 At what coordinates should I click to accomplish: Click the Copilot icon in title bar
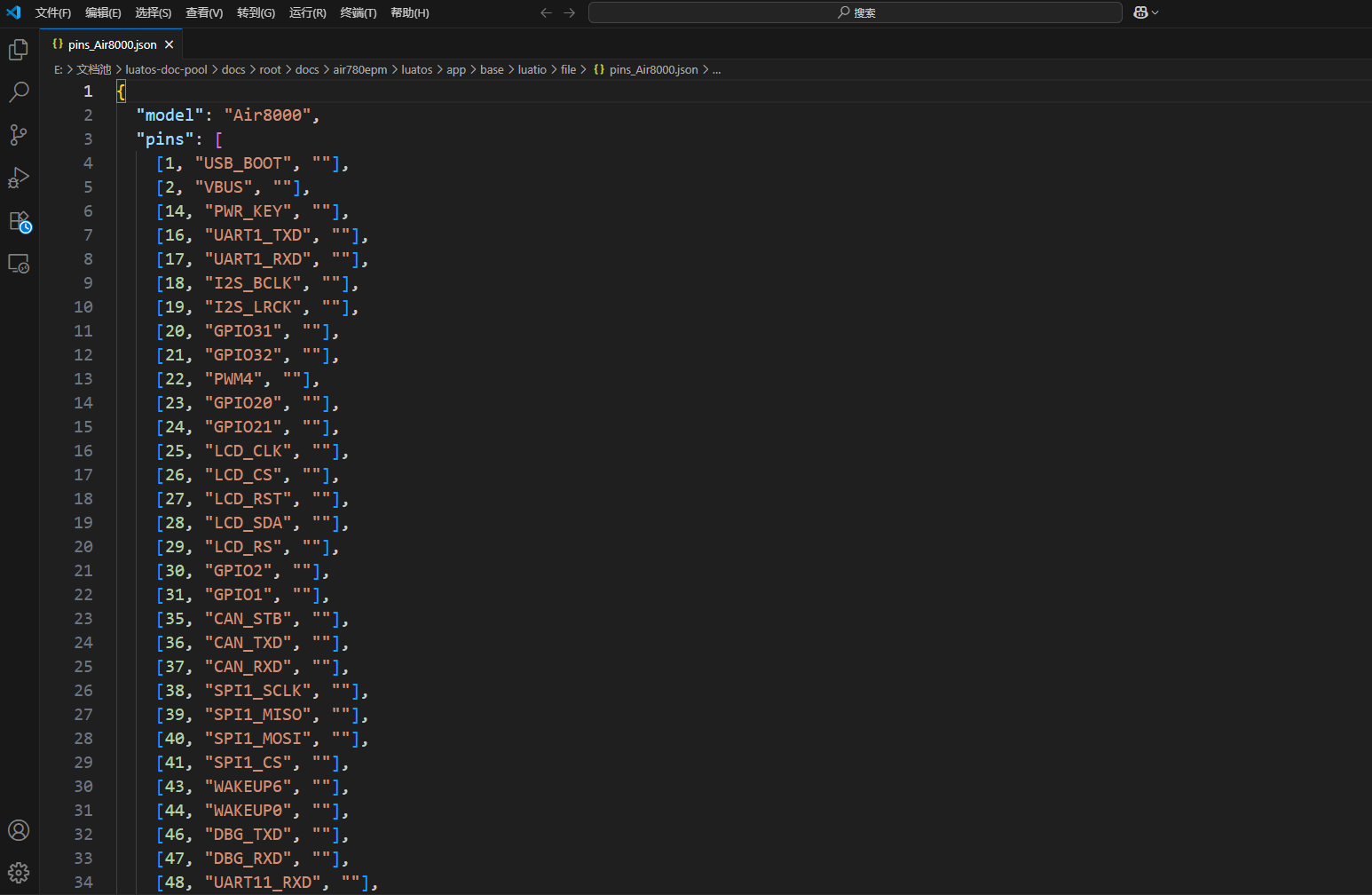tap(1141, 12)
